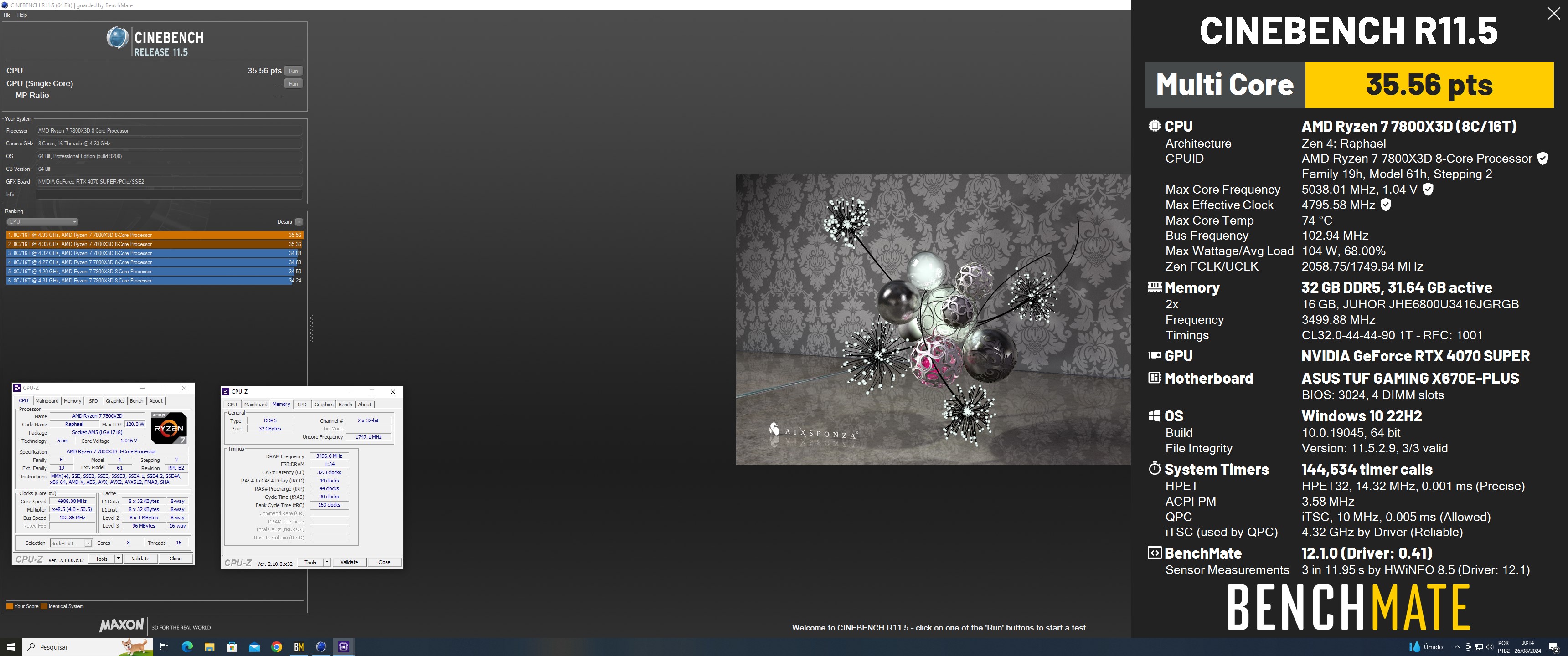The height and width of the screenshot is (656, 1568).
Task: Select ranking entry scoring 34.88
Action: [155, 253]
